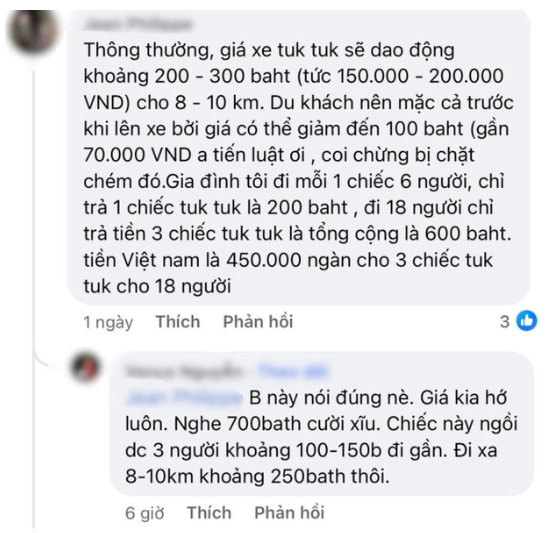Click the 'Thông thường, giá xe tuk tuk' comment bubble

pyautogui.click(x=299, y=157)
